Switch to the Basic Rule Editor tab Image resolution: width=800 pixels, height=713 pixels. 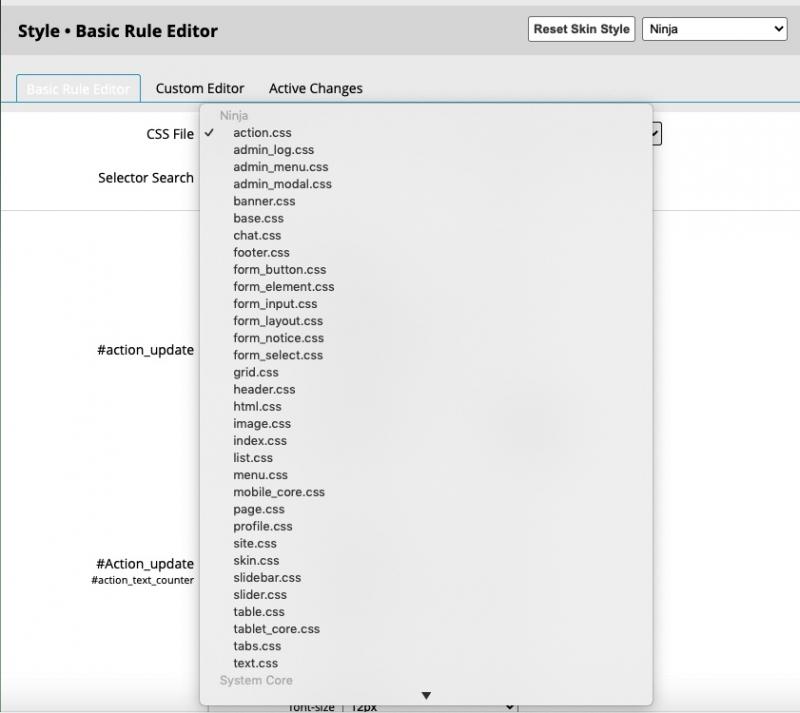click(78, 88)
